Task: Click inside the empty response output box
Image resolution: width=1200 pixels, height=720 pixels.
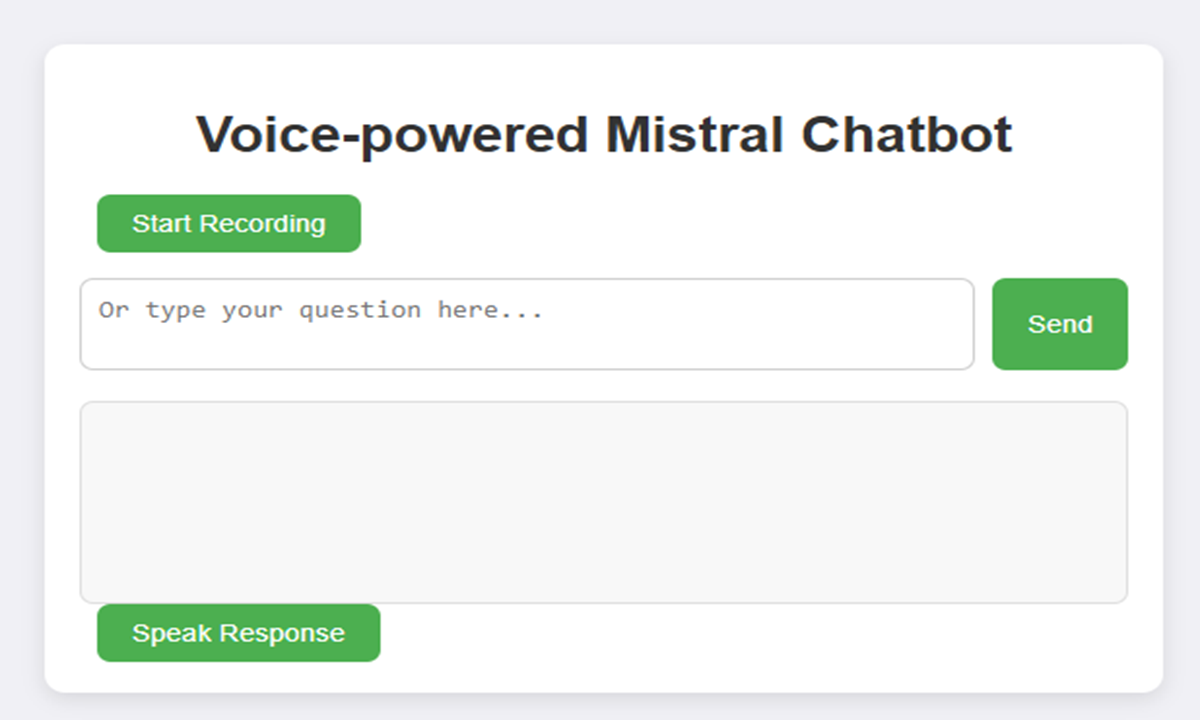Action: [x=604, y=503]
